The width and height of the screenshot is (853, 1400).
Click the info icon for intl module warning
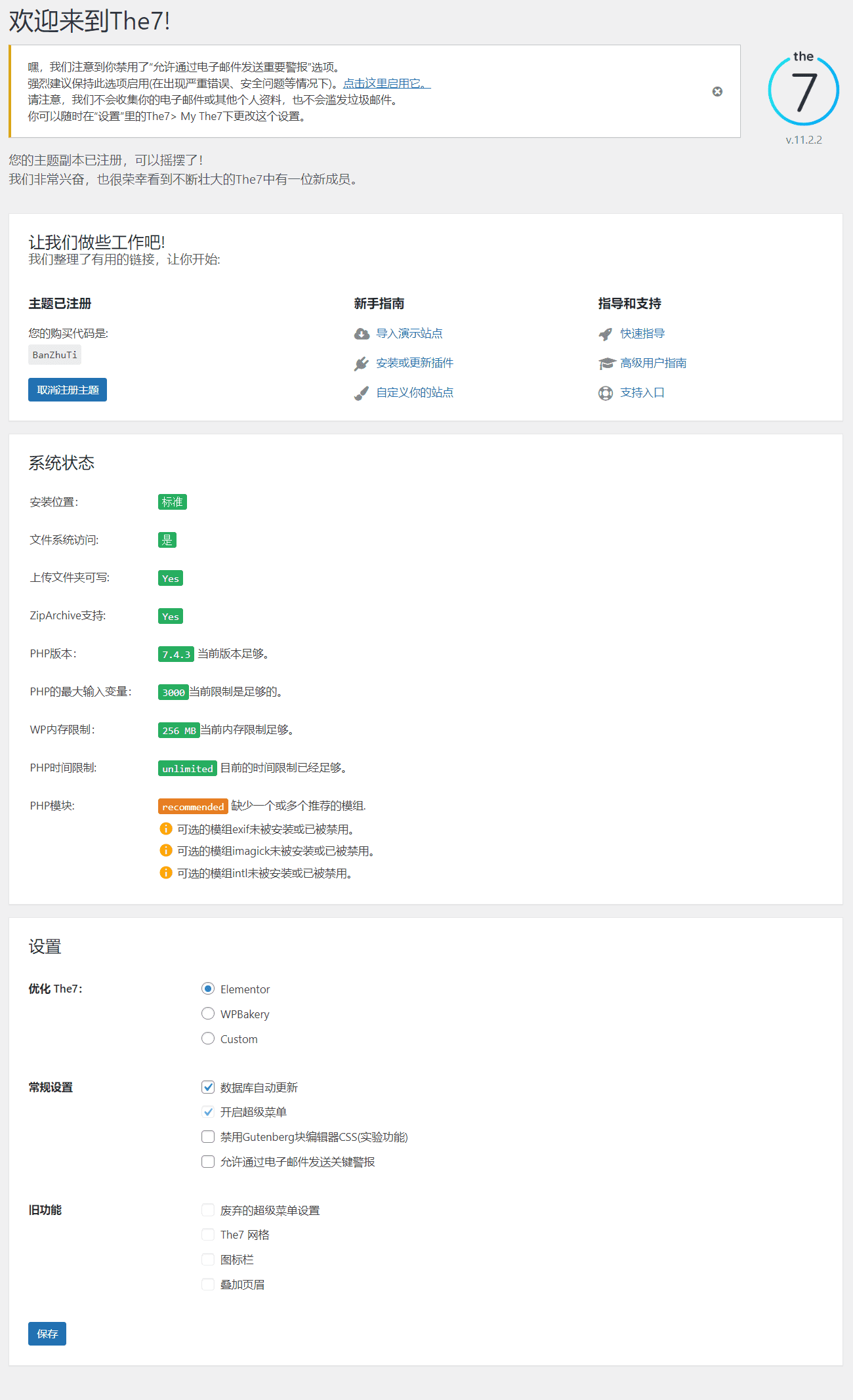pyautogui.click(x=166, y=873)
